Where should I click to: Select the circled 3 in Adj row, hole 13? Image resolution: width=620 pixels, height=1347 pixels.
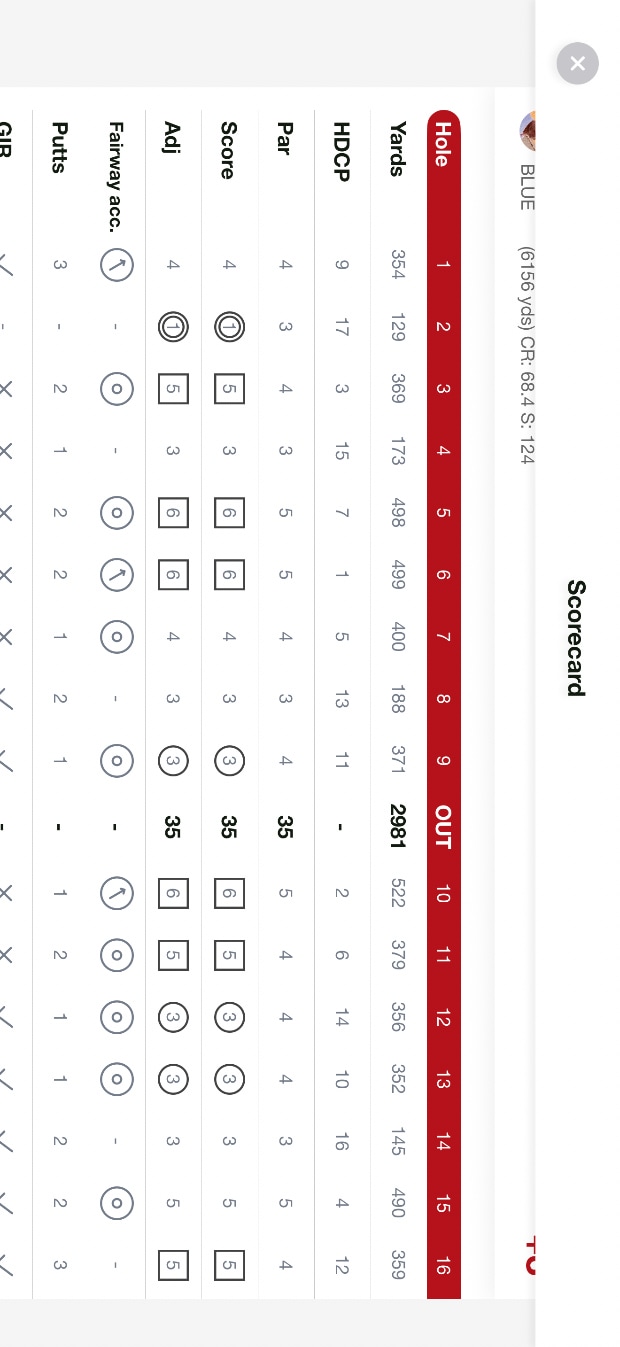pos(173,1079)
